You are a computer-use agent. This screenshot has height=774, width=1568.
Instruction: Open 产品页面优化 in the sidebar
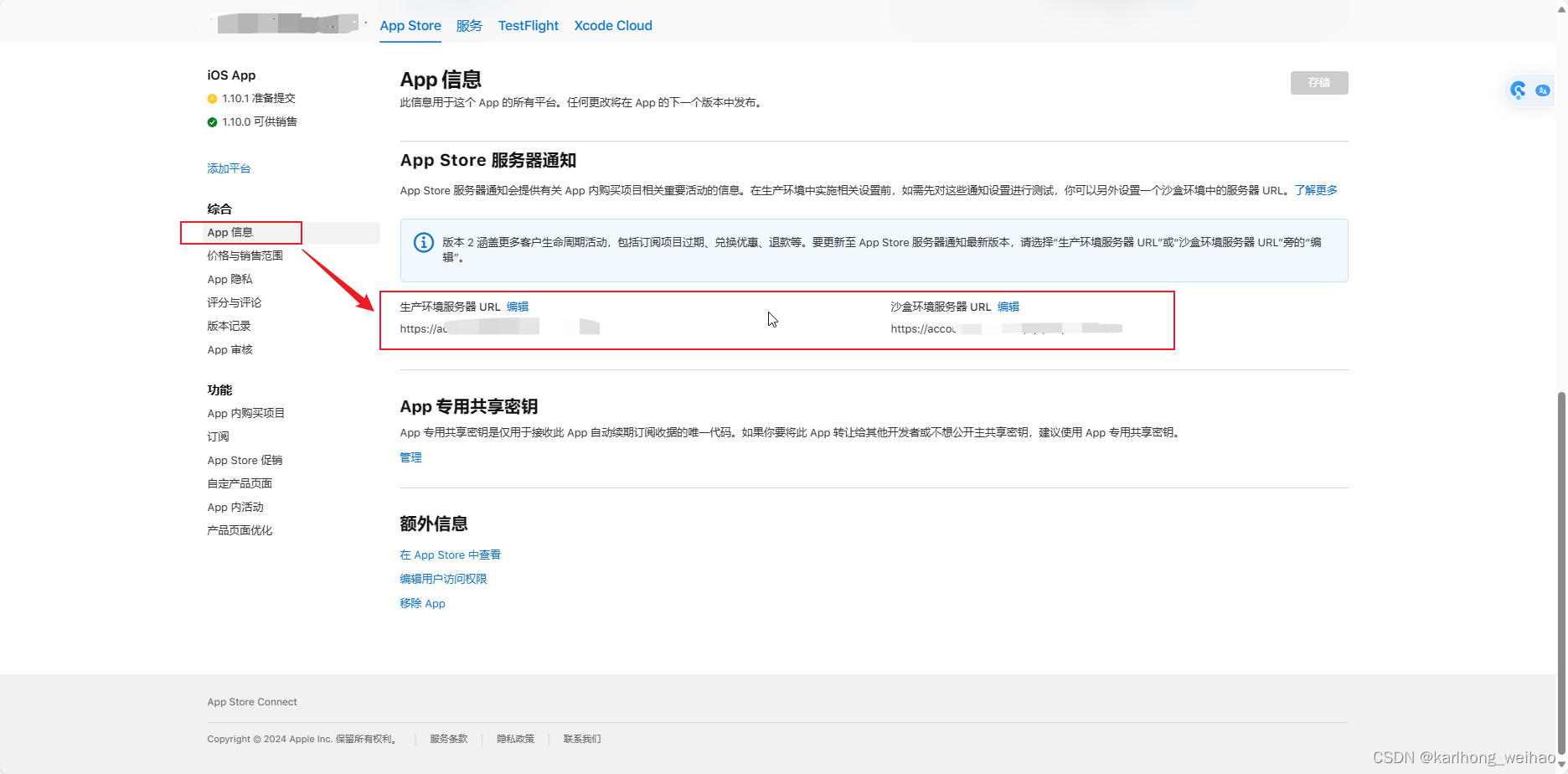click(240, 530)
